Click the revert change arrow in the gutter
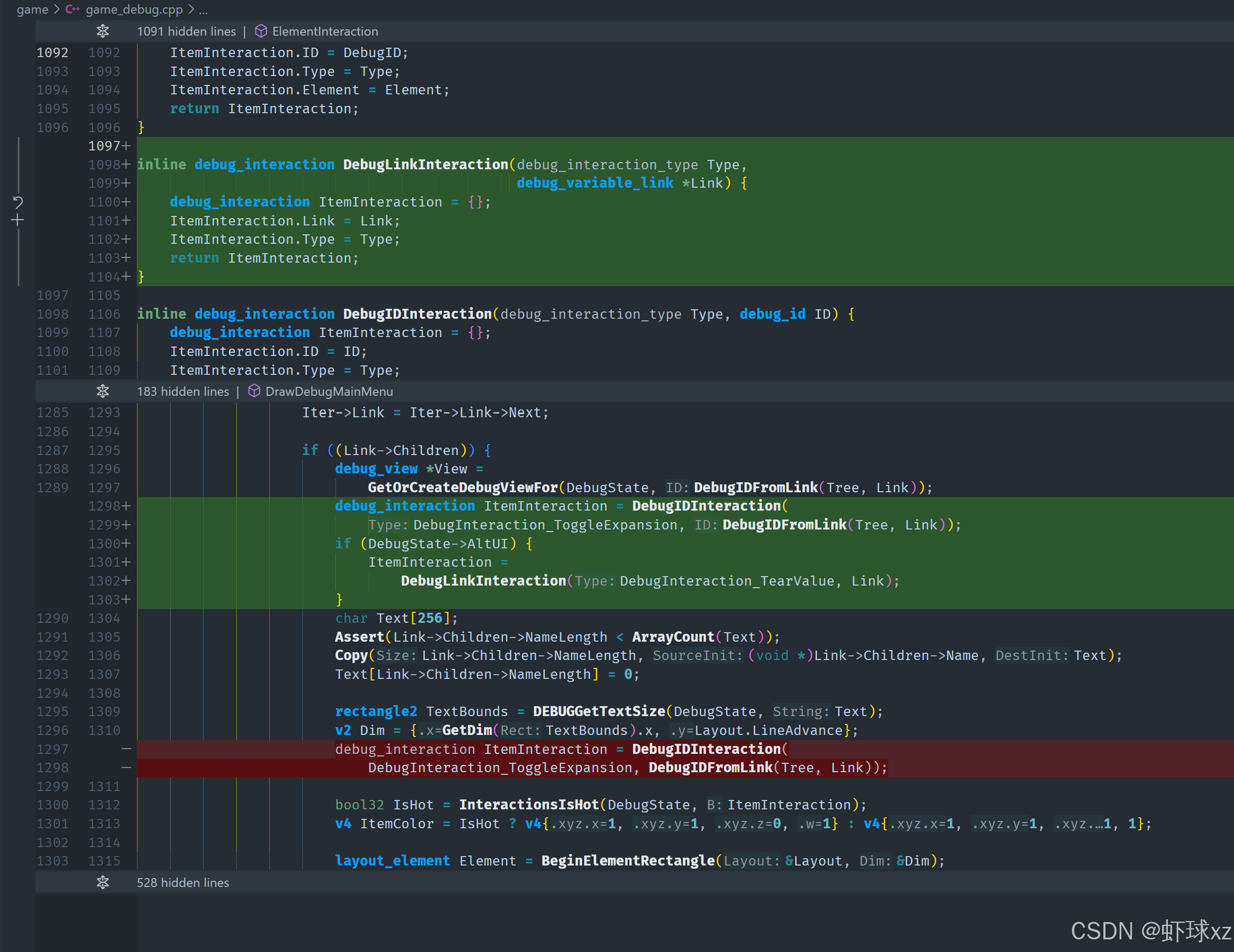This screenshot has width=1234, height=952. [17, 202]
